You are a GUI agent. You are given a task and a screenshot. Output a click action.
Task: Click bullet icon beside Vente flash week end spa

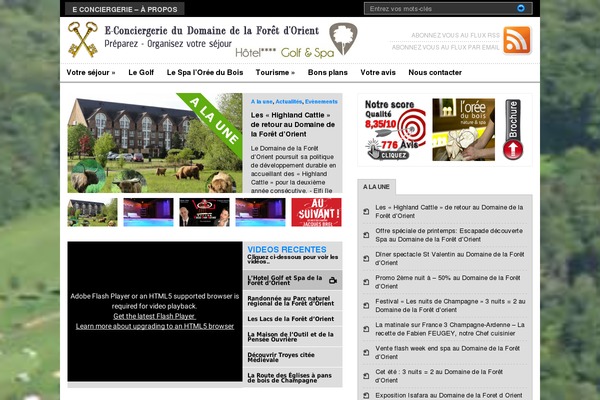point(366,353)
